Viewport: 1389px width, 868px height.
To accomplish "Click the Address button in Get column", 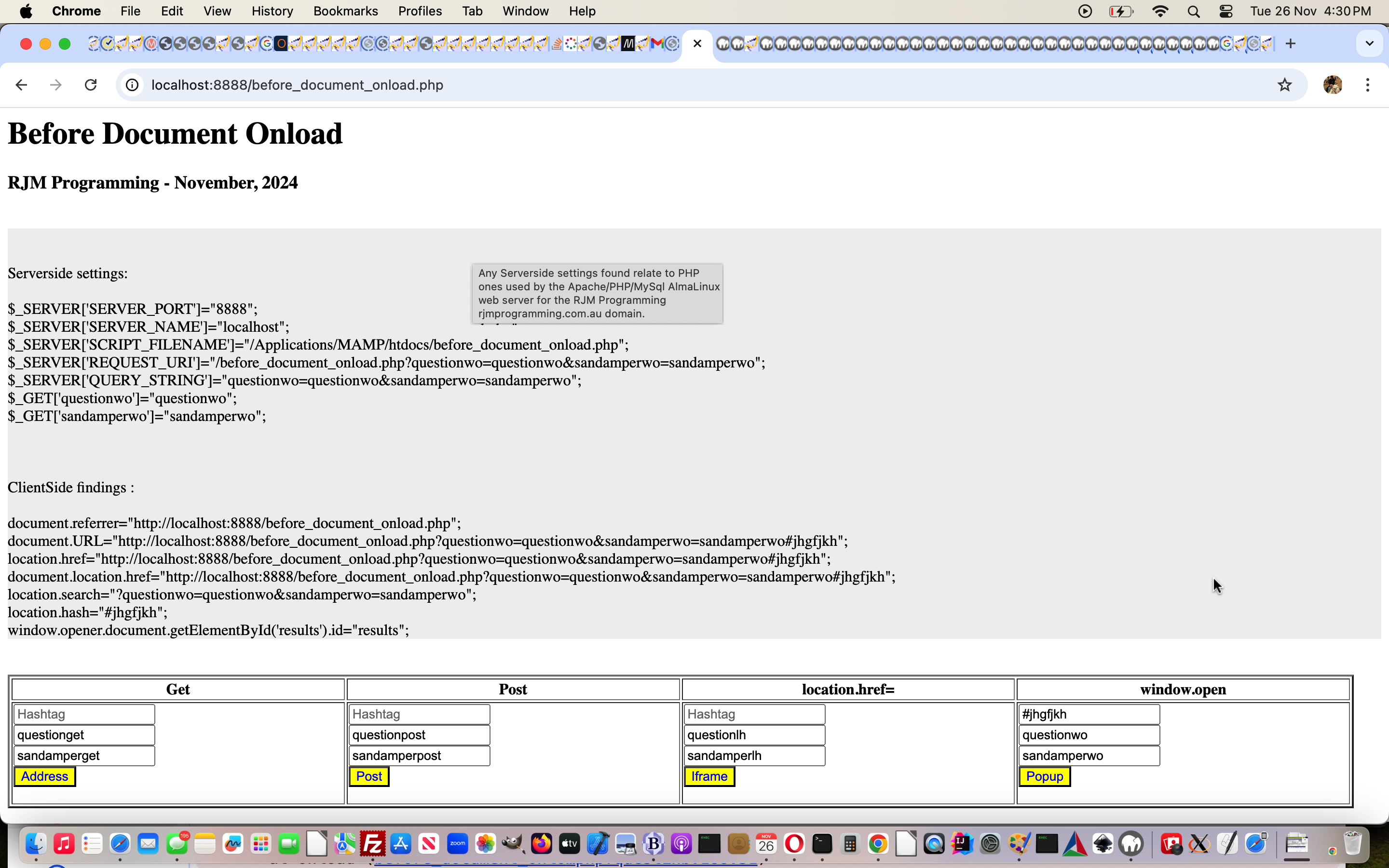I will (44, 776).
